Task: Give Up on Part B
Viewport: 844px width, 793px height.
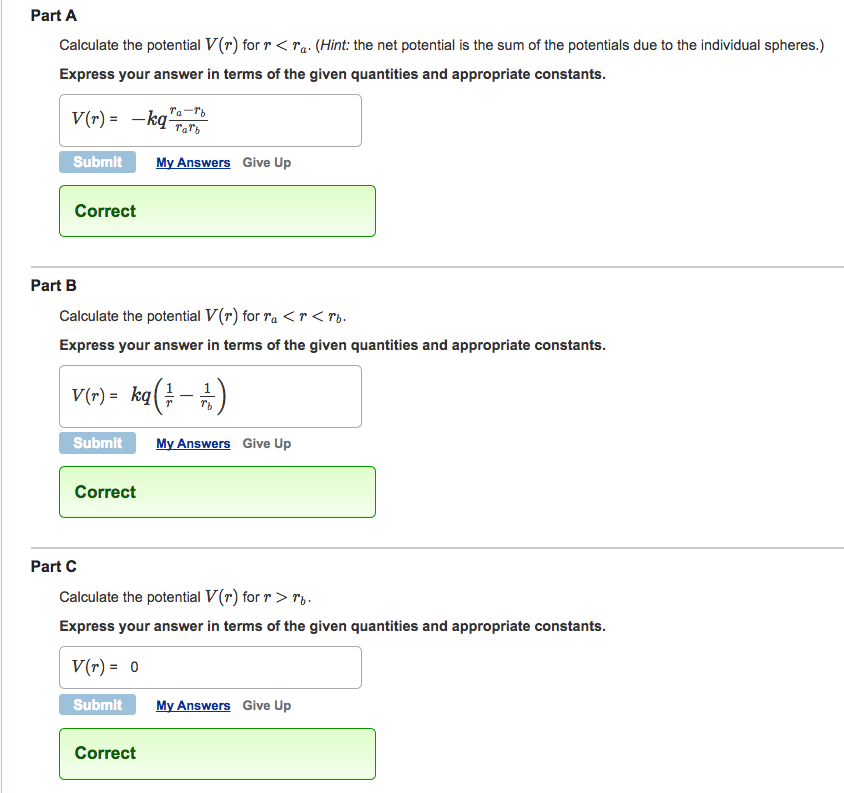Action: click(x=266, y=443)
